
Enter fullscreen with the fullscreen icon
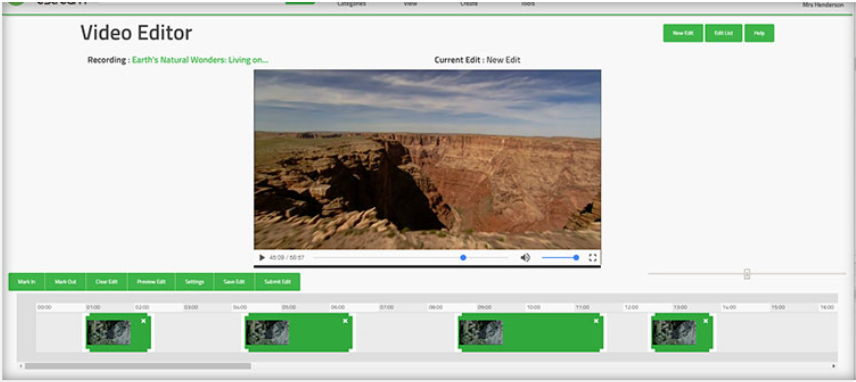pyautogui.click(x=593, y=258)
